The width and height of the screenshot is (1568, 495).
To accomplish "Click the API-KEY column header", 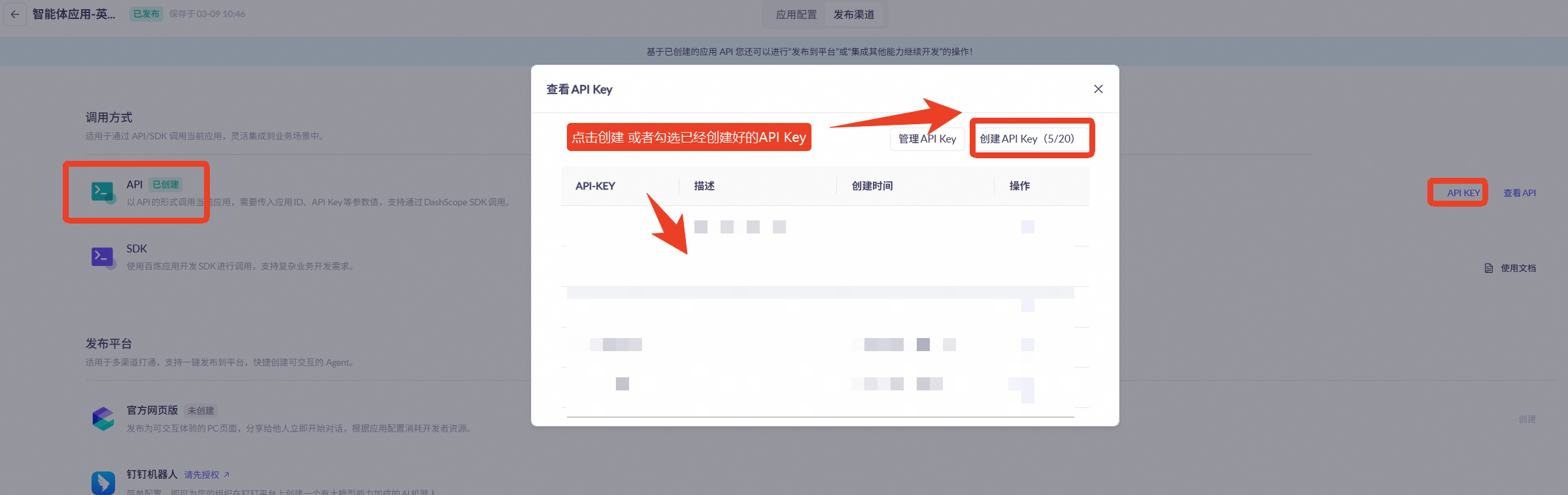I will click(x=595, y=186).
